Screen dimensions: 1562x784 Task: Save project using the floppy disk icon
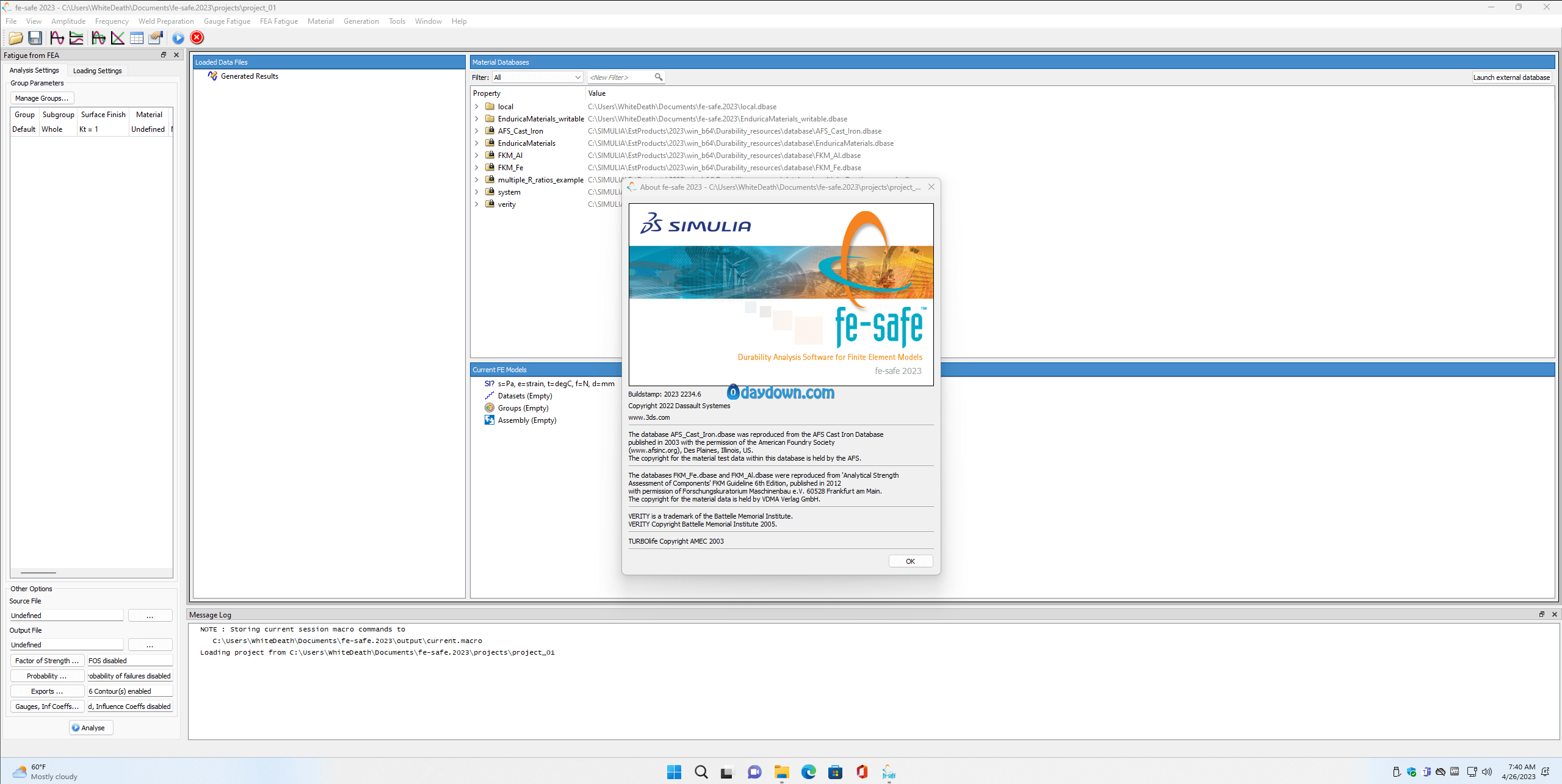click(35, 38)
